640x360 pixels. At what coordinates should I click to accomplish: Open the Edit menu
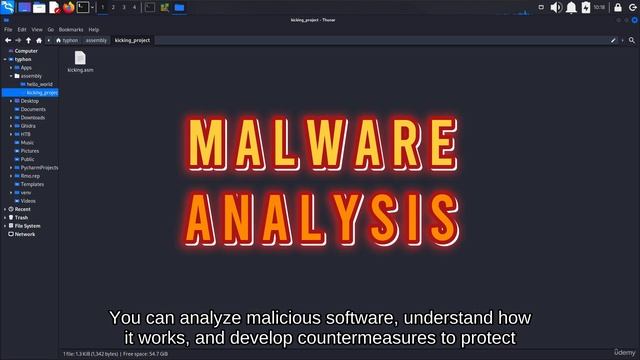coord(22,29)
